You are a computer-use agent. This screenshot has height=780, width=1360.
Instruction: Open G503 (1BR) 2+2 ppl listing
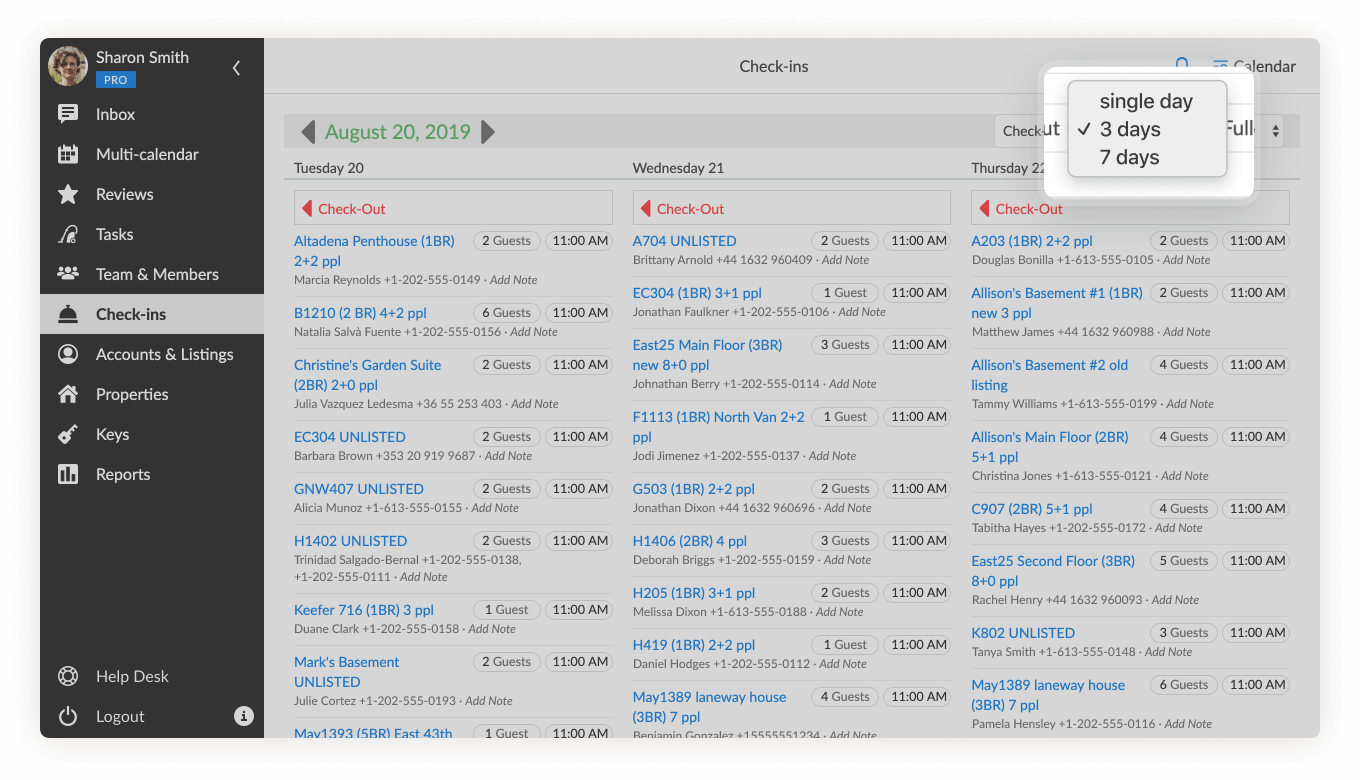click(x=694, y=489)
